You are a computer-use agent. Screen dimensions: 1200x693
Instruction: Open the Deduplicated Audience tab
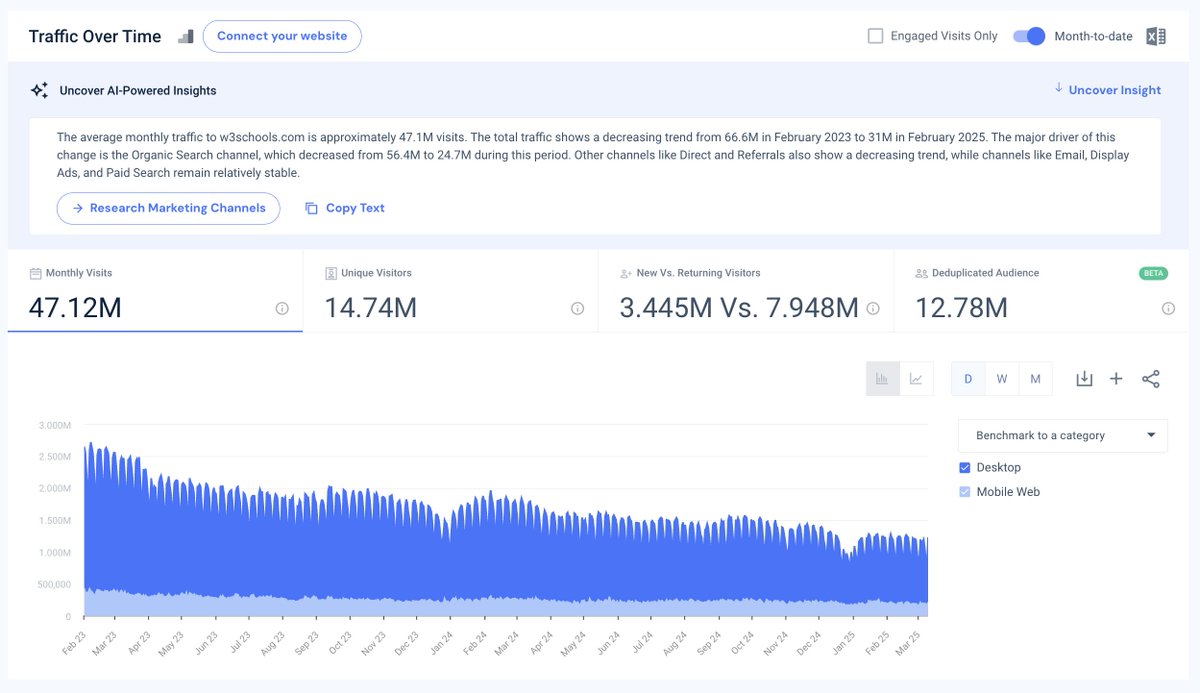pos(1041,290)
